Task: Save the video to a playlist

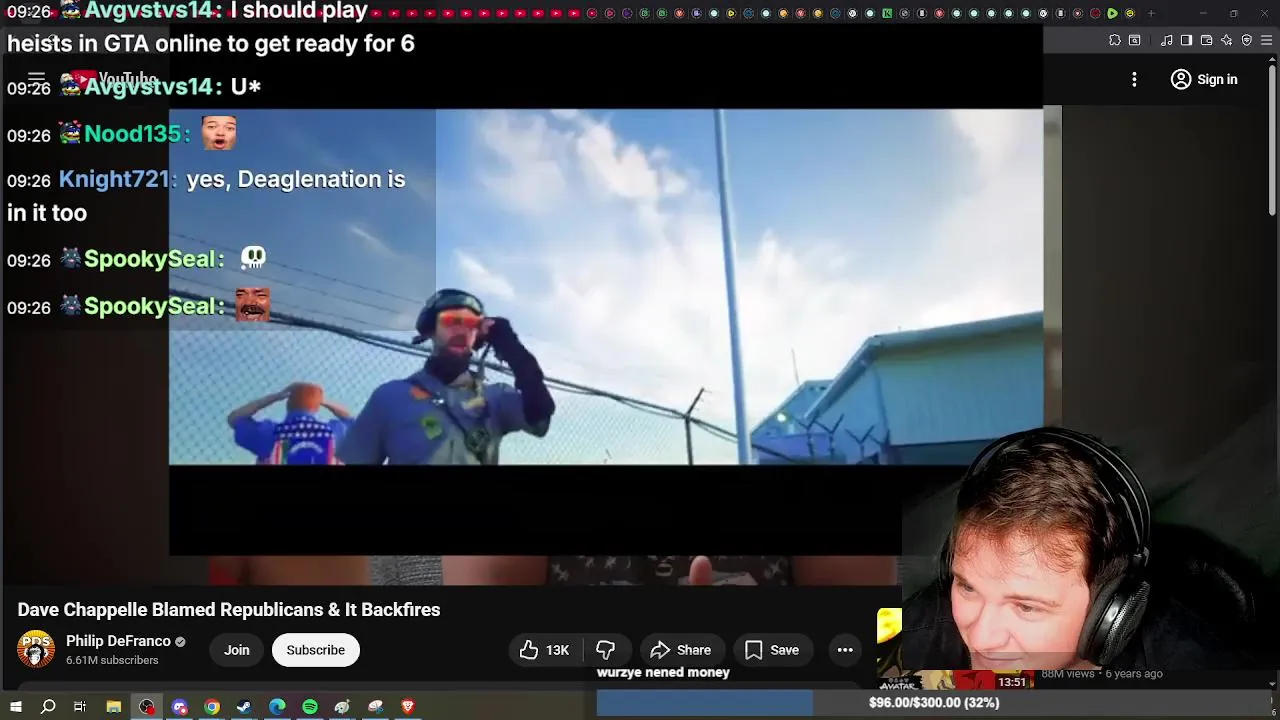Action: (773, 650)
